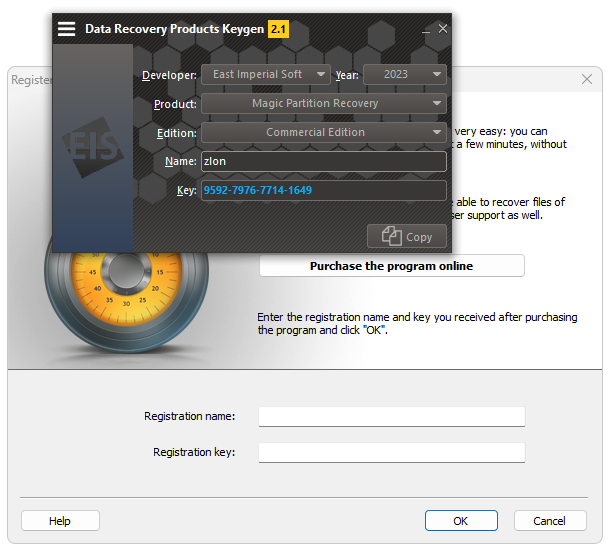Click the Registration key label text
This screenshot has height=551, width=608.
tap(194, 453)
